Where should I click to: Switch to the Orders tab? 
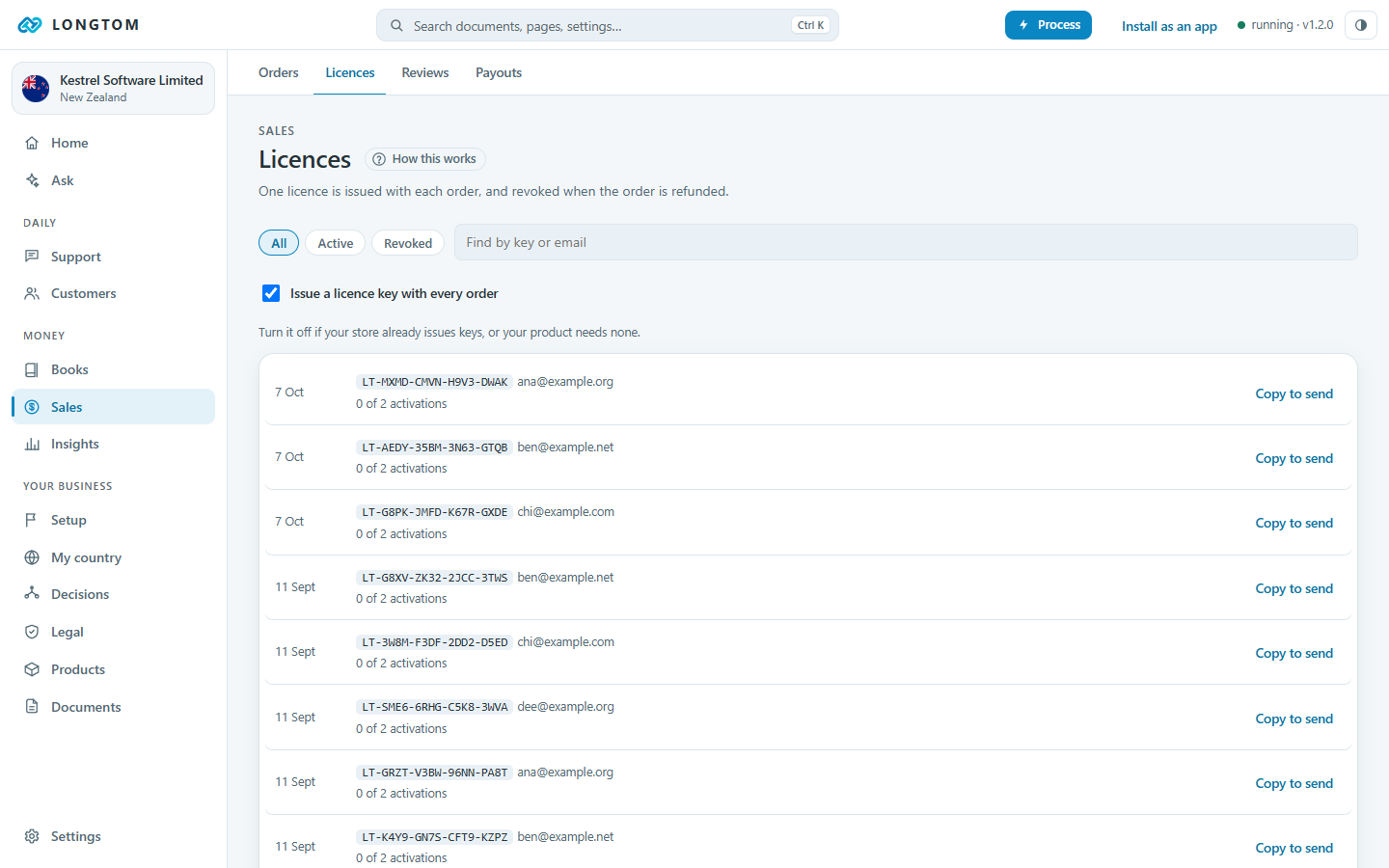click(279, 72)
